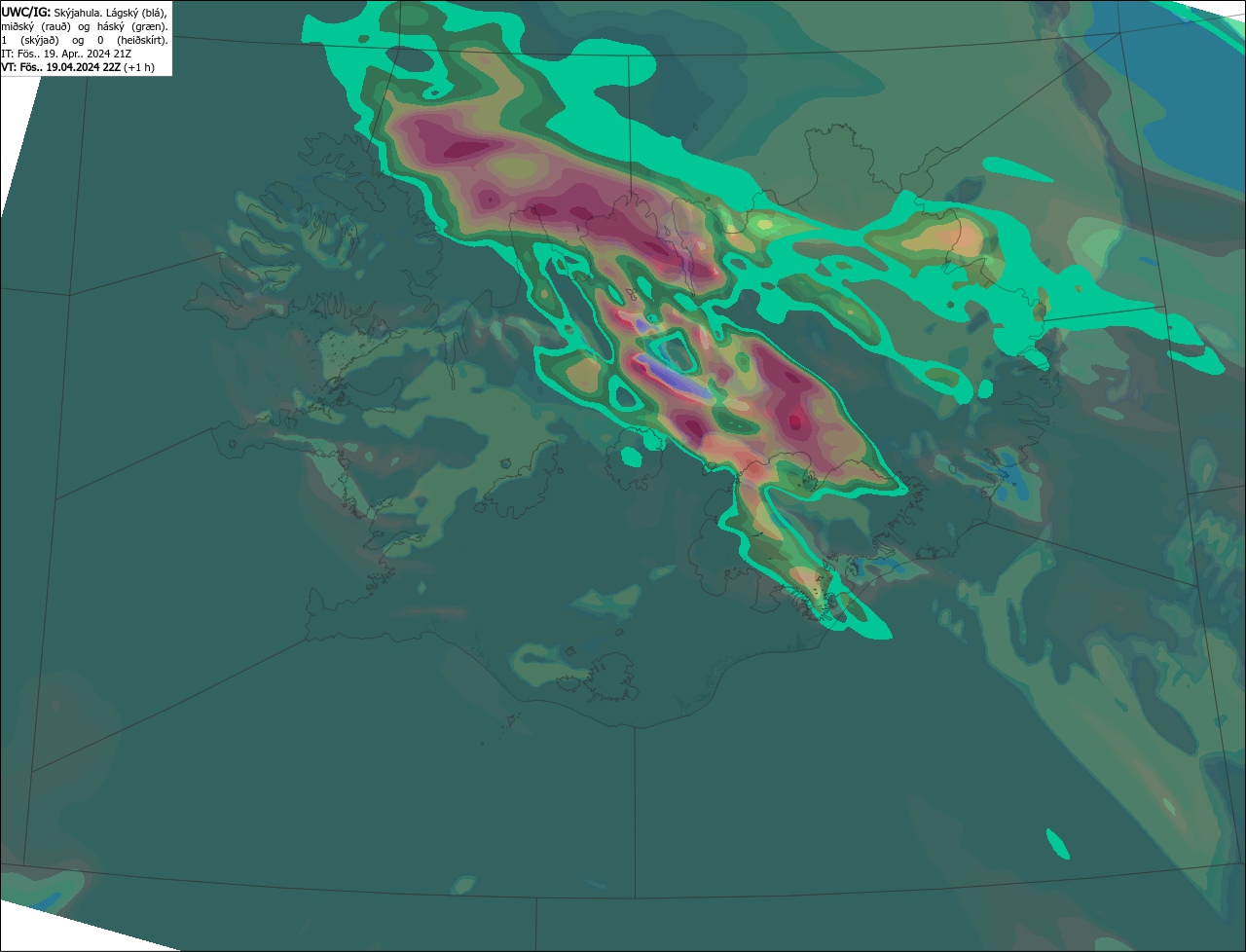The width and height of the screenshot is (1246, 952).
Task: Click the 'Lágský (blá),' legend text
Action: tap(136, 14)
